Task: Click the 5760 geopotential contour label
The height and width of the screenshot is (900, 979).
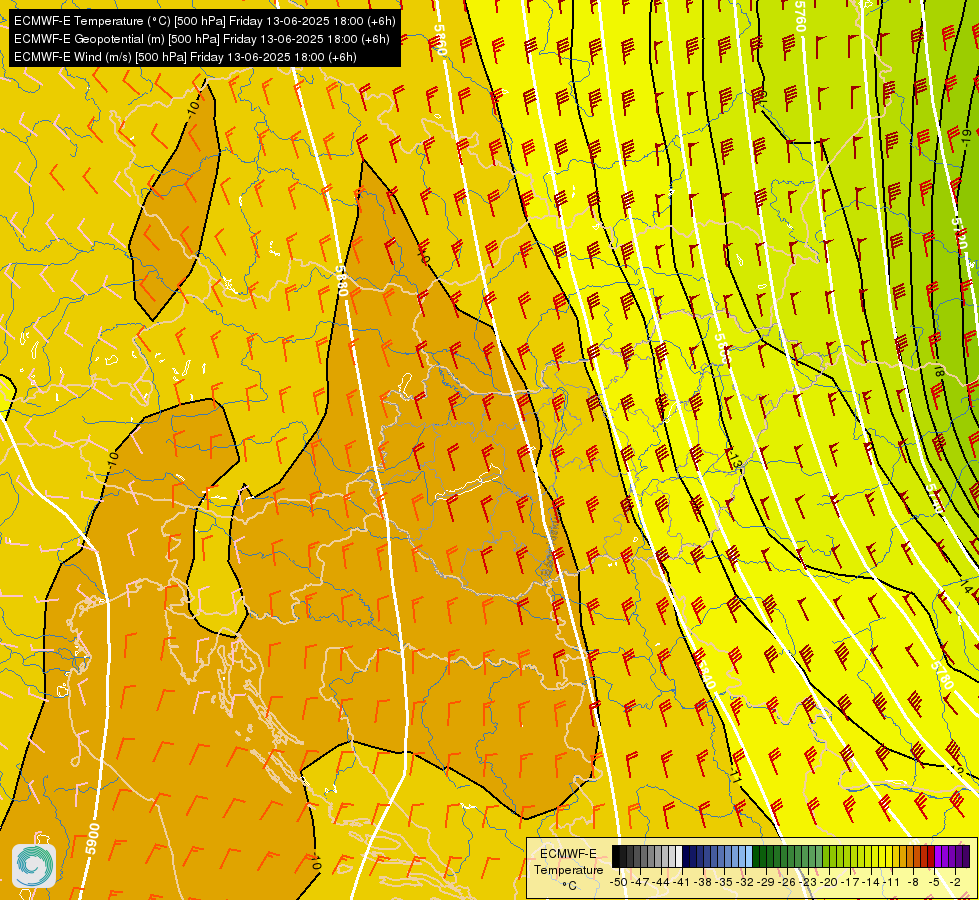Action: 800,16
